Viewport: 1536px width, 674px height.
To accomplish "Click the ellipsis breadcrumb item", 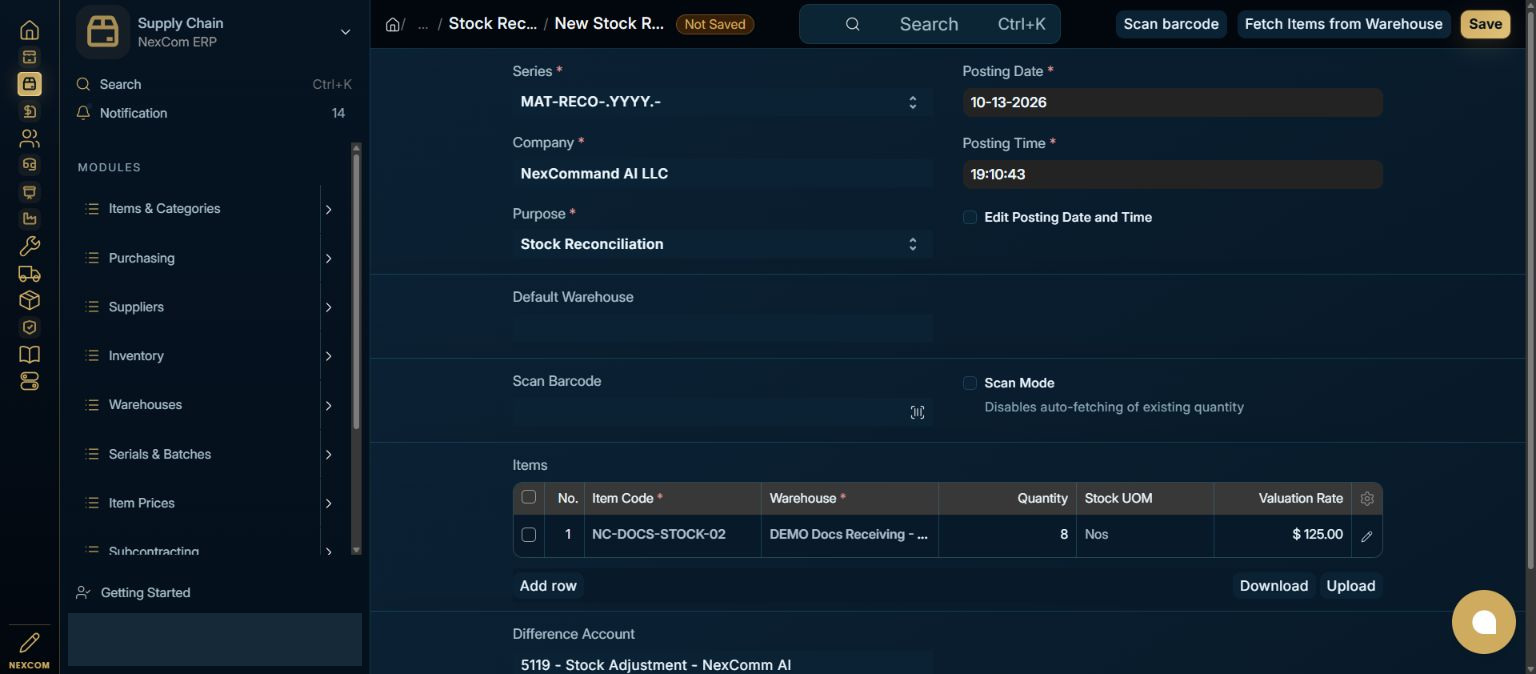I will tap(423, 24).
